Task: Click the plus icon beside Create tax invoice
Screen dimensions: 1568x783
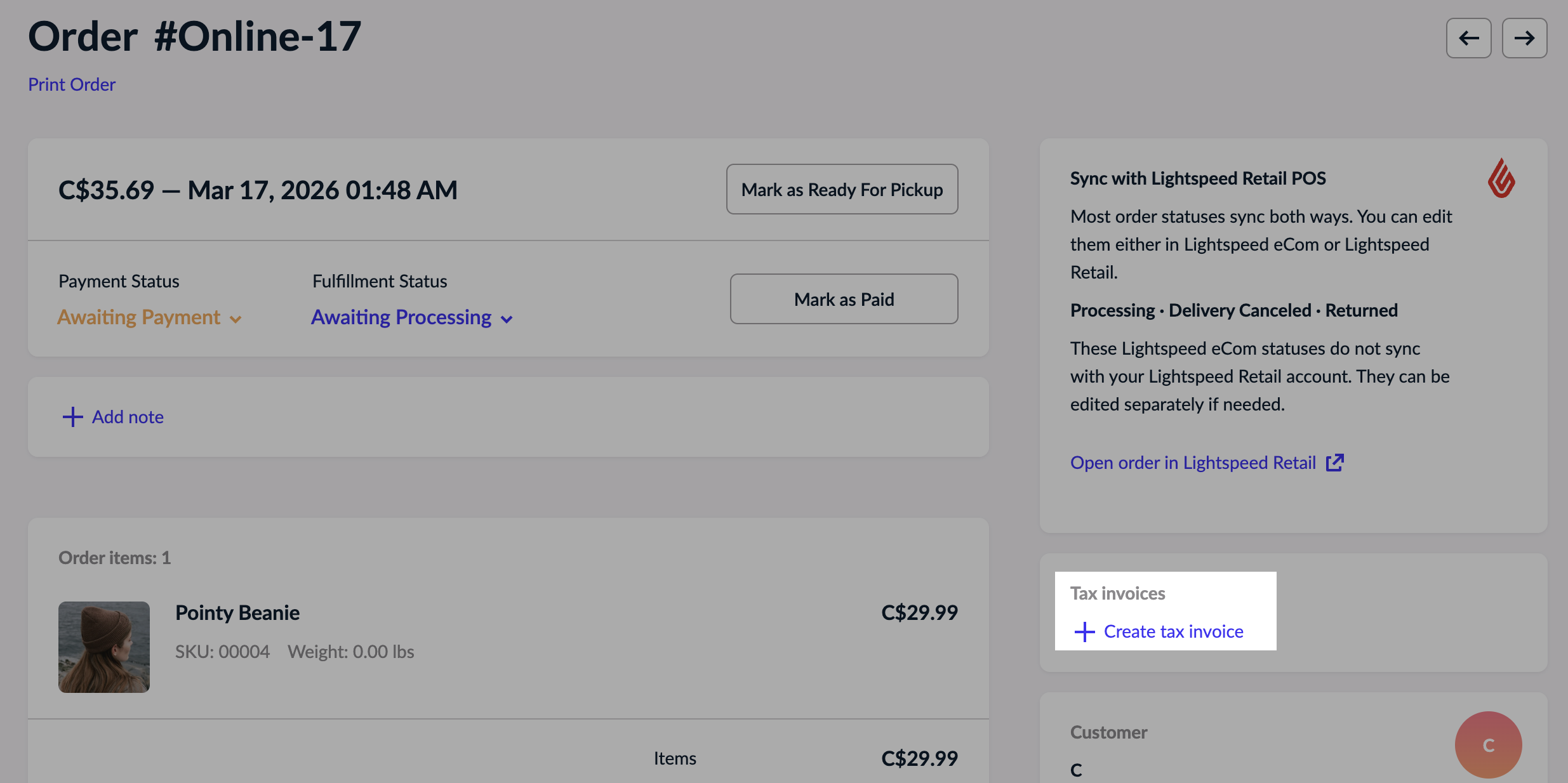Action: point(1084,631)
